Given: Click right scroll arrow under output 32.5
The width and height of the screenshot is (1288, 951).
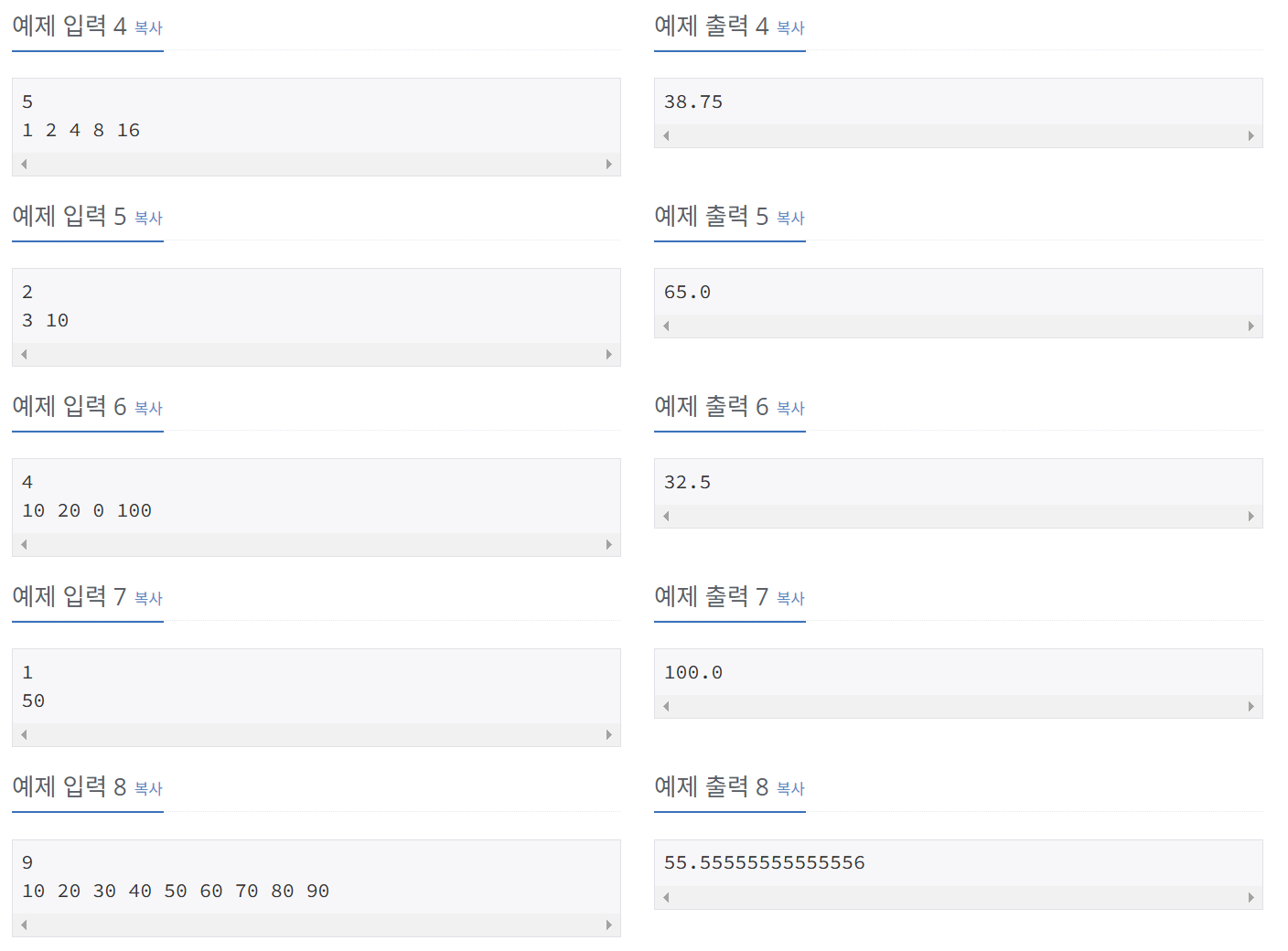Looking at the screenshot, I should [1251, 517].
